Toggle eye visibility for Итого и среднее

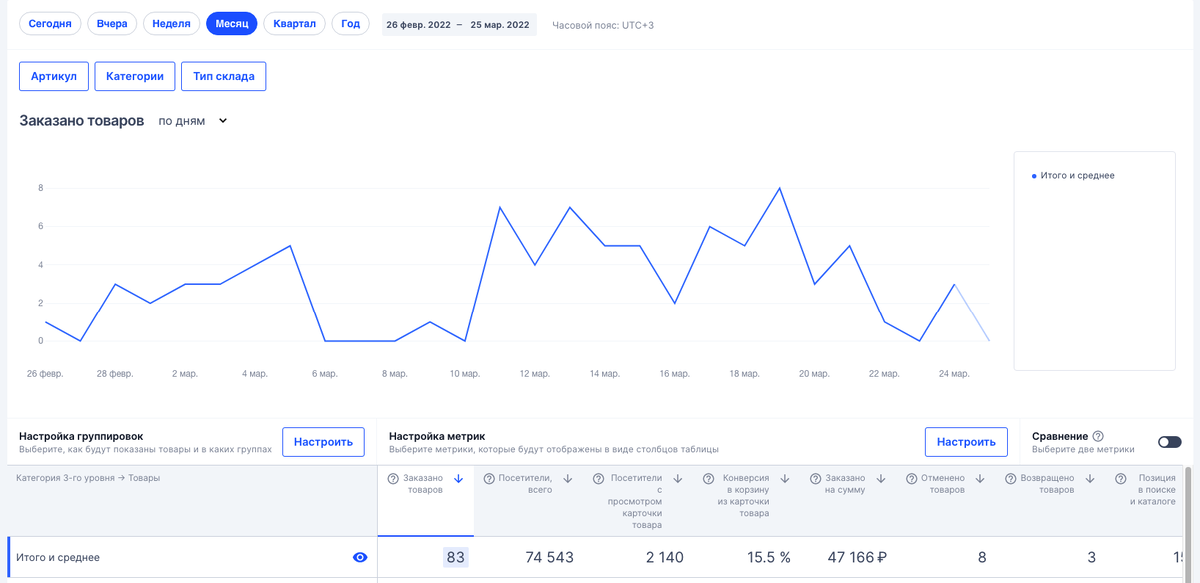pos(360,557)
